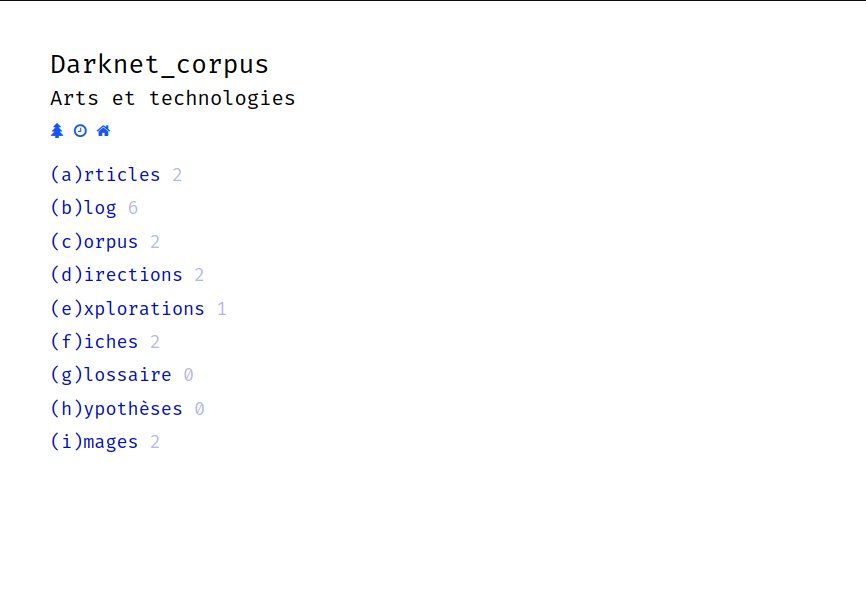The height and width of the screenshot is (594, 866).
Task: Open the (h)ypothèses section
Action: 117,409
